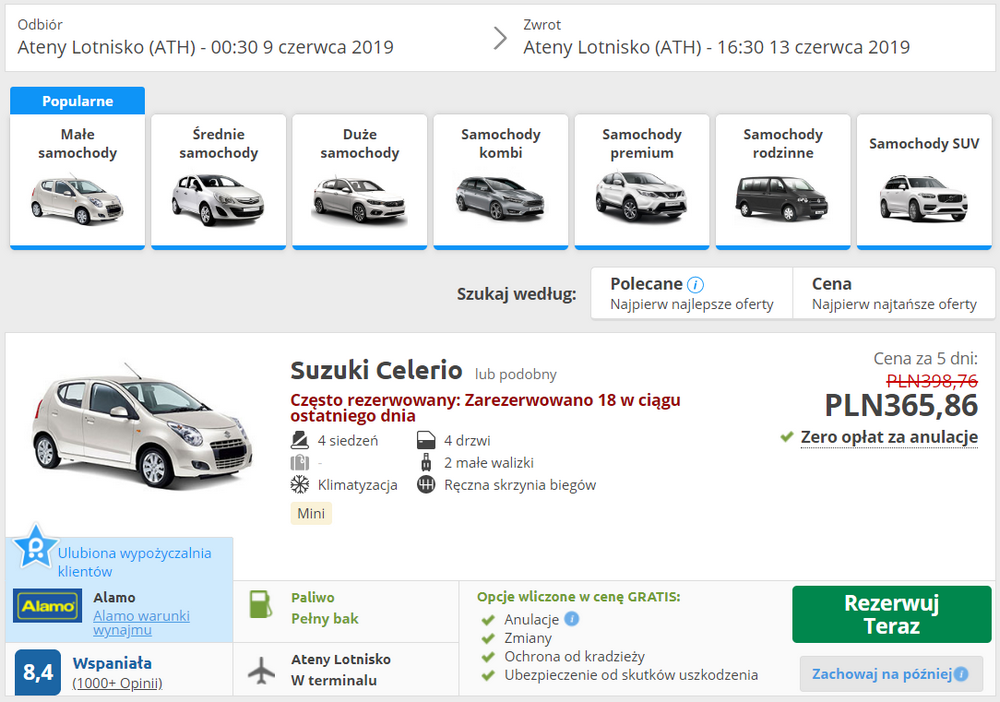Viewport: 1000px width, 702px height.
Task: Click the Rezerwuj Teraz button
Action: tap(891, 614)
